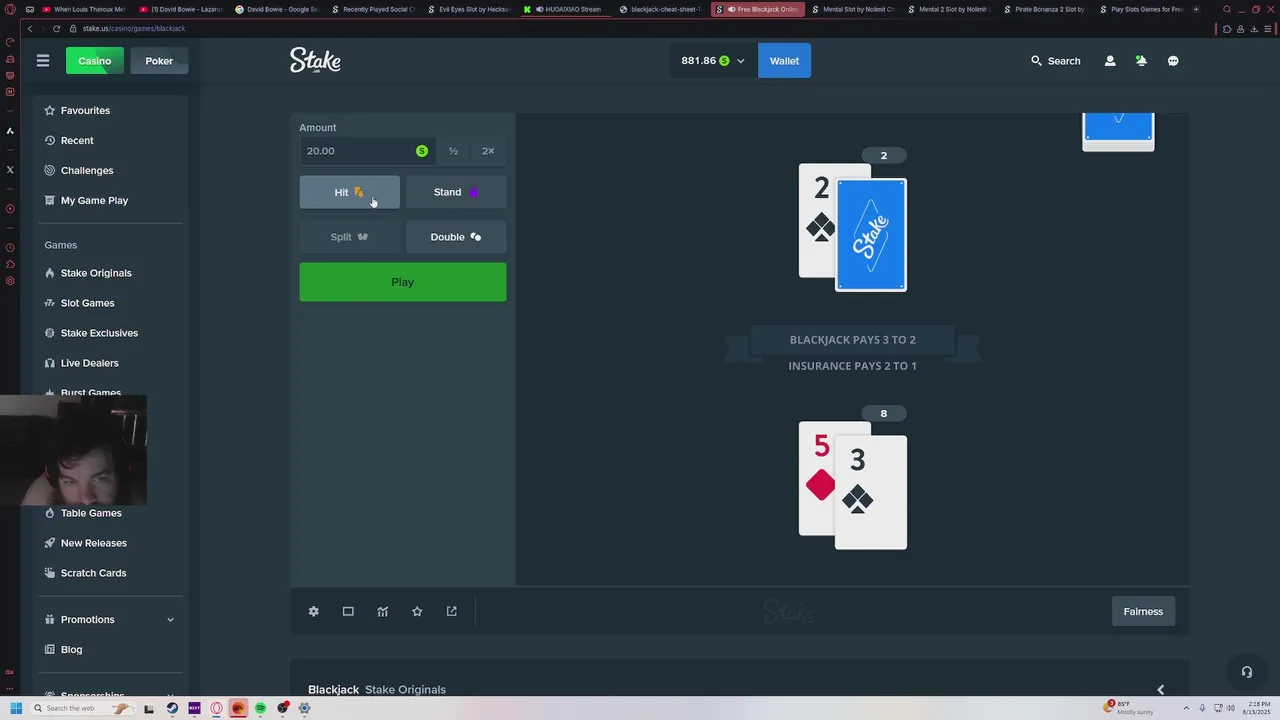
Task: Open the X icon in the browser sidebar
Action: tap(10, 170)
